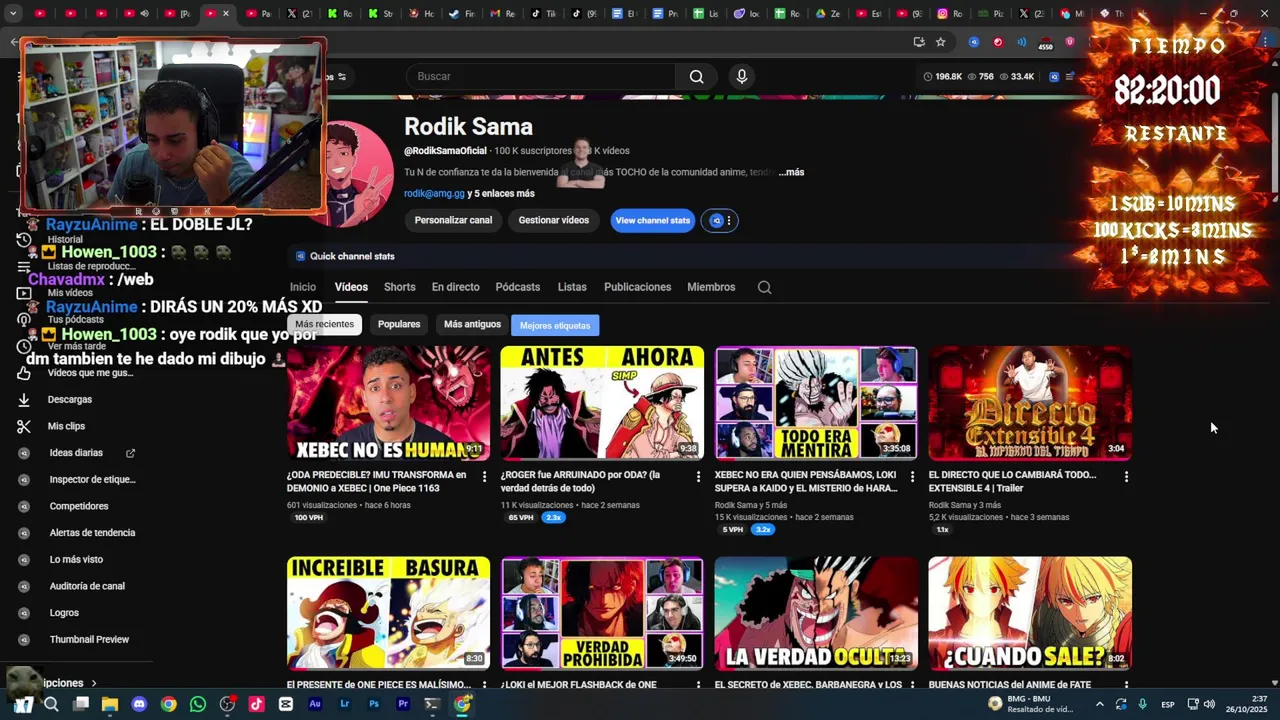The image size is (1280, 720).
Task: Click the install app icon in address bar
Action: [919, 42]
